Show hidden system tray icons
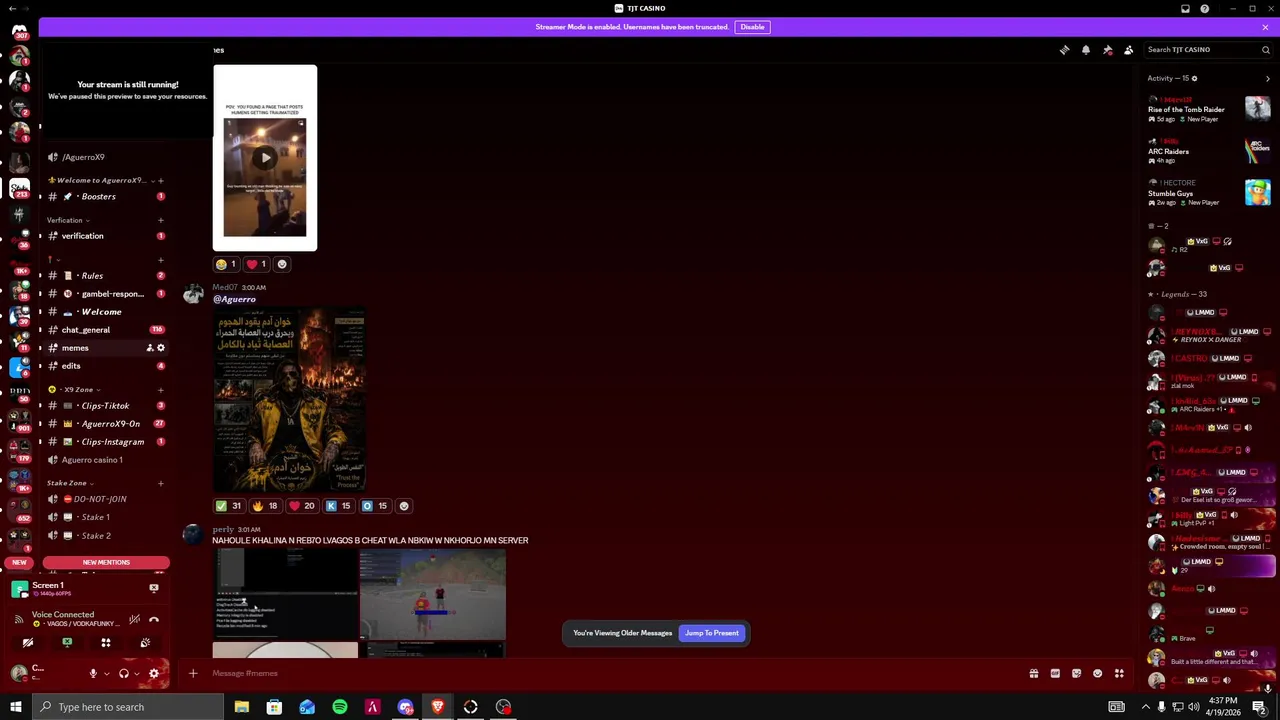The width and height of the screenshot is (1280, 720). [1146, 707]
